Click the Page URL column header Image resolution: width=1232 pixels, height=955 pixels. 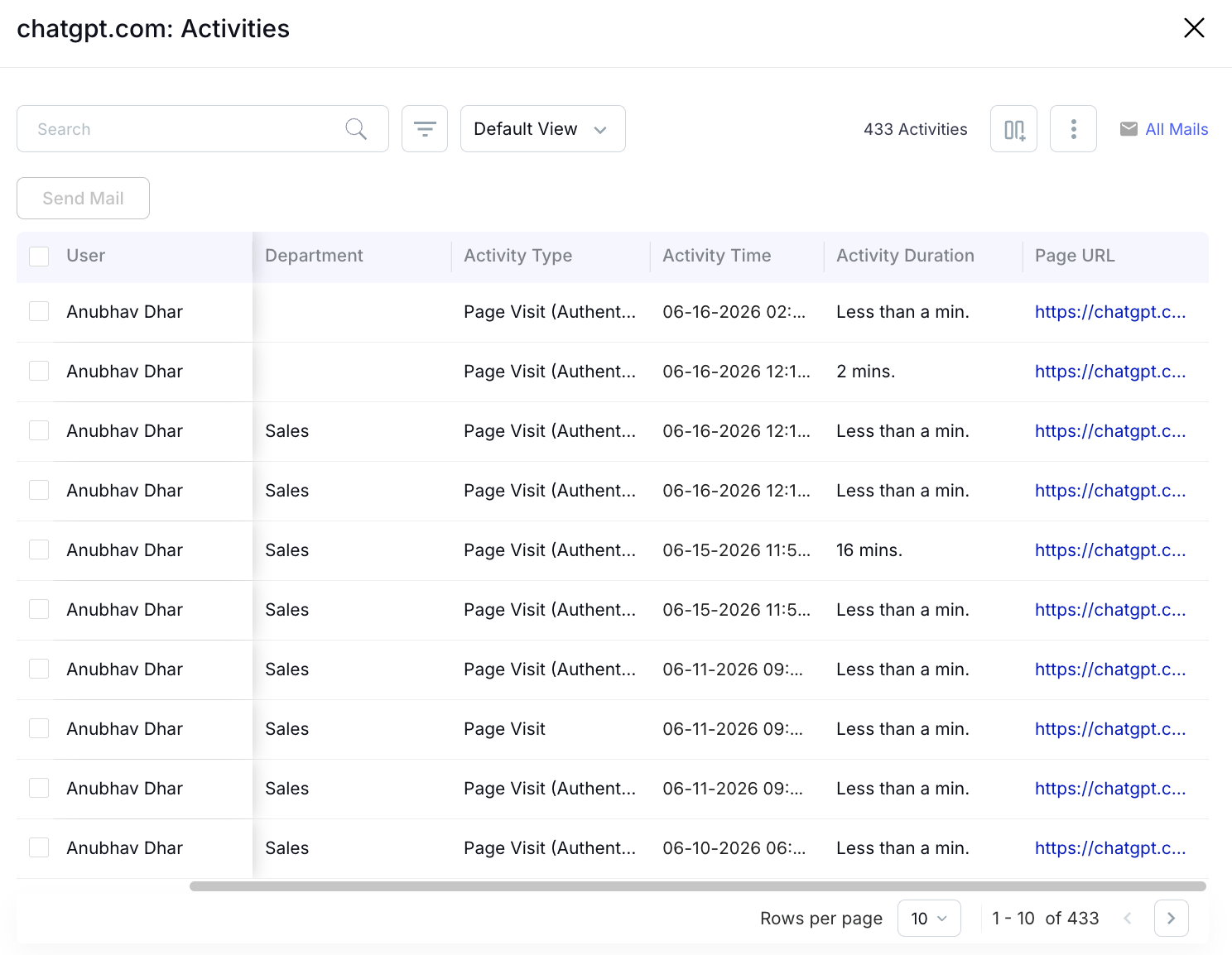(1075, 256)
